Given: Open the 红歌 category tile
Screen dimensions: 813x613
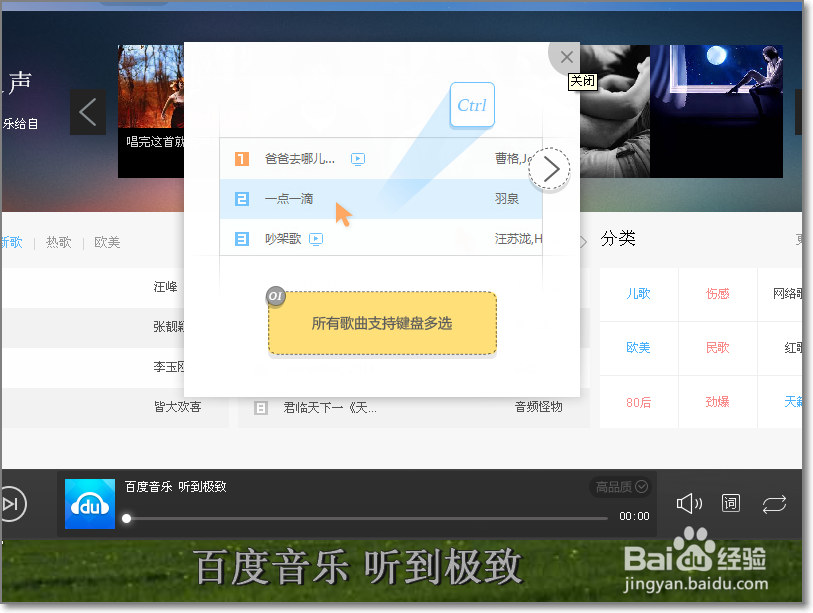Looking at the screenshot, I should [x=780, y=347].
